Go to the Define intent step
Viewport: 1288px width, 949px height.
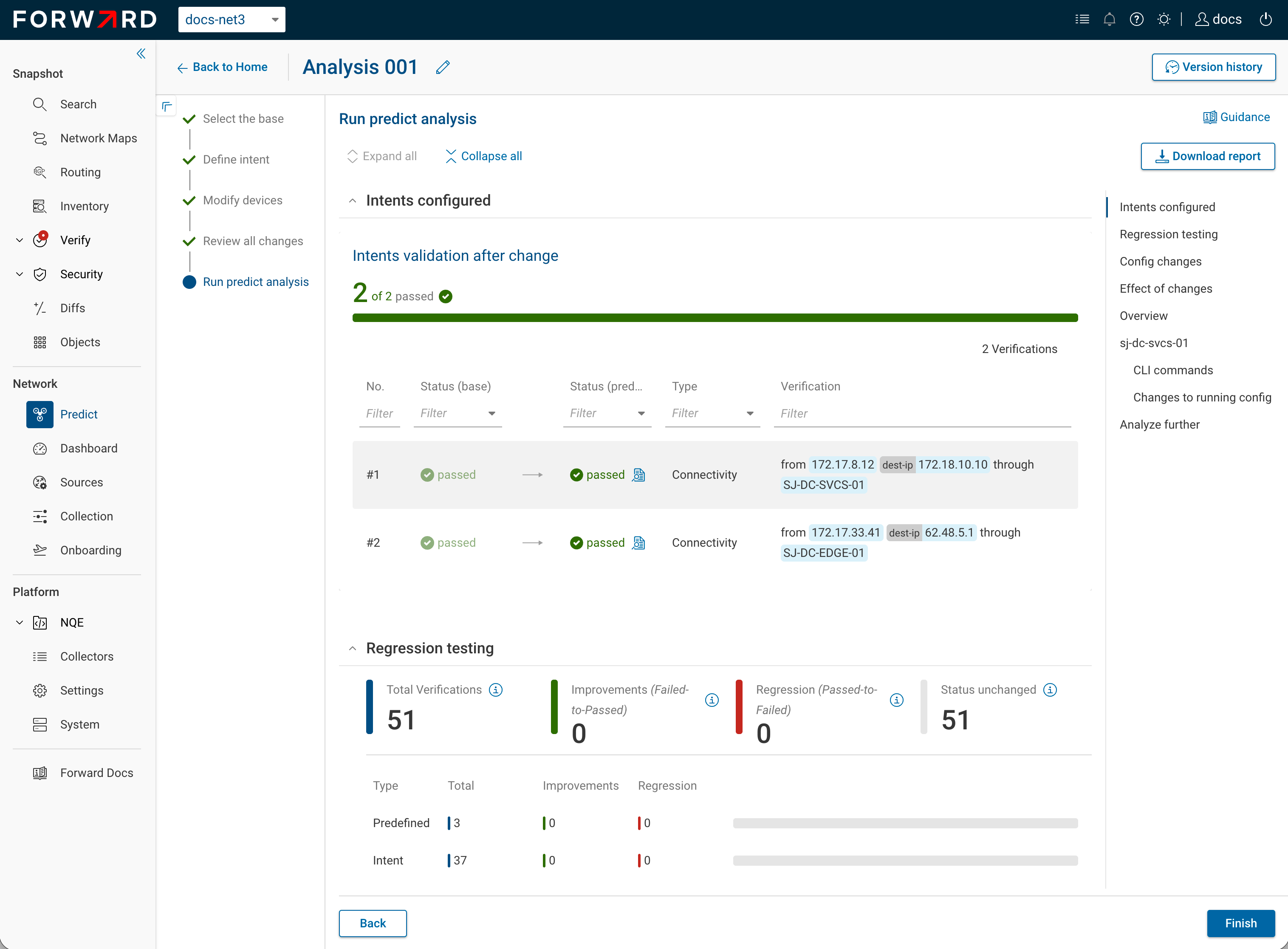coord(235,160)
